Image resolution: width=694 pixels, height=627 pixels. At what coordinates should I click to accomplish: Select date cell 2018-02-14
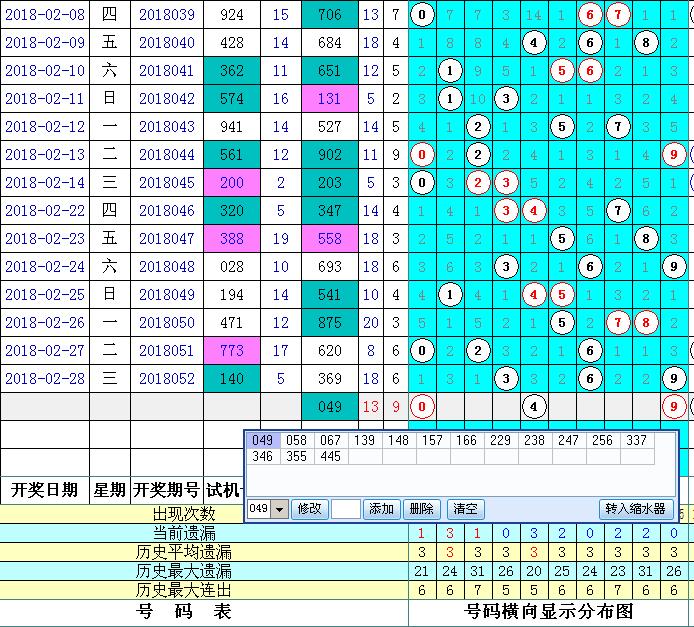tap(44, 183)
